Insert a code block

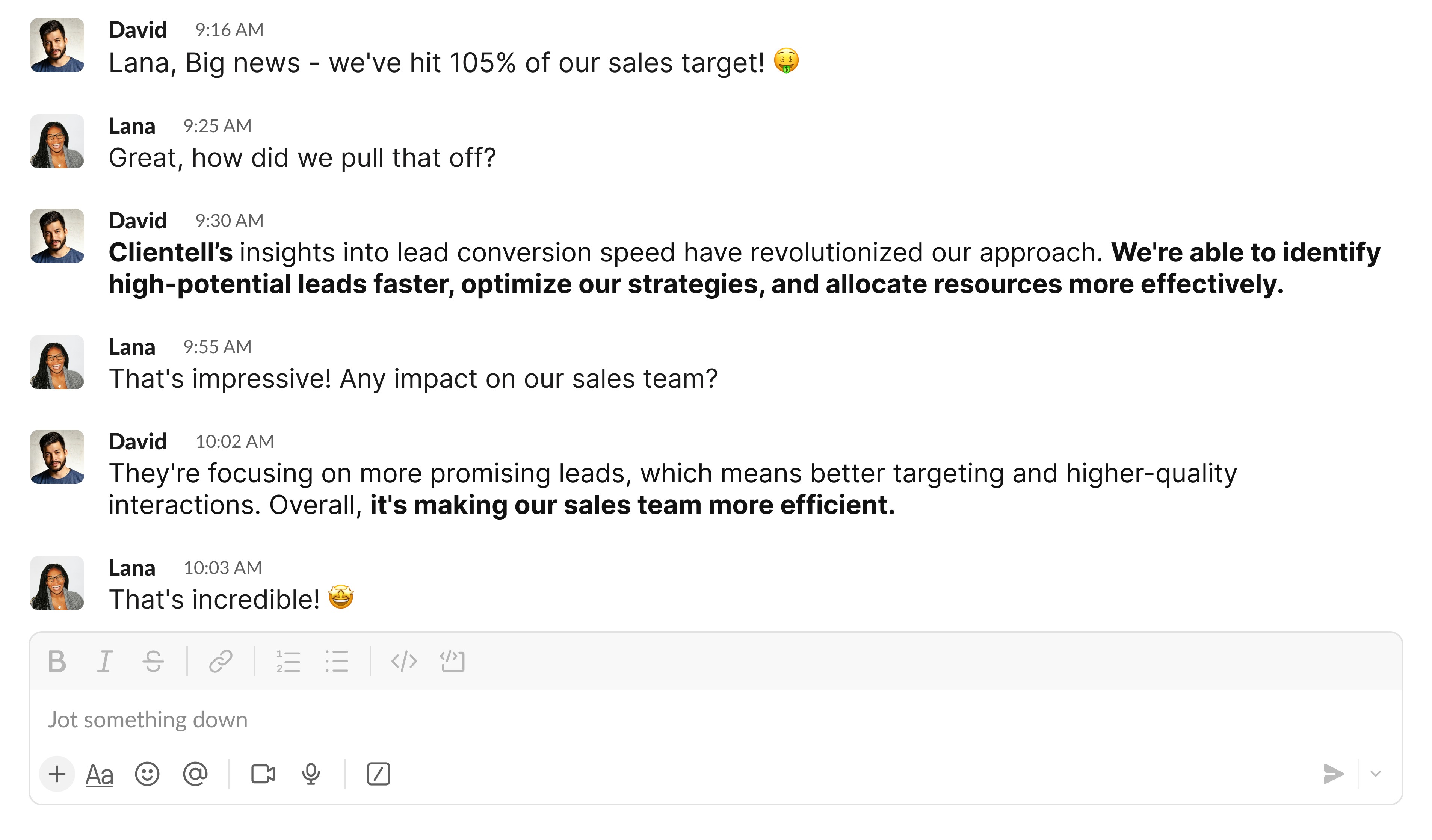click(x=452, y=662)
